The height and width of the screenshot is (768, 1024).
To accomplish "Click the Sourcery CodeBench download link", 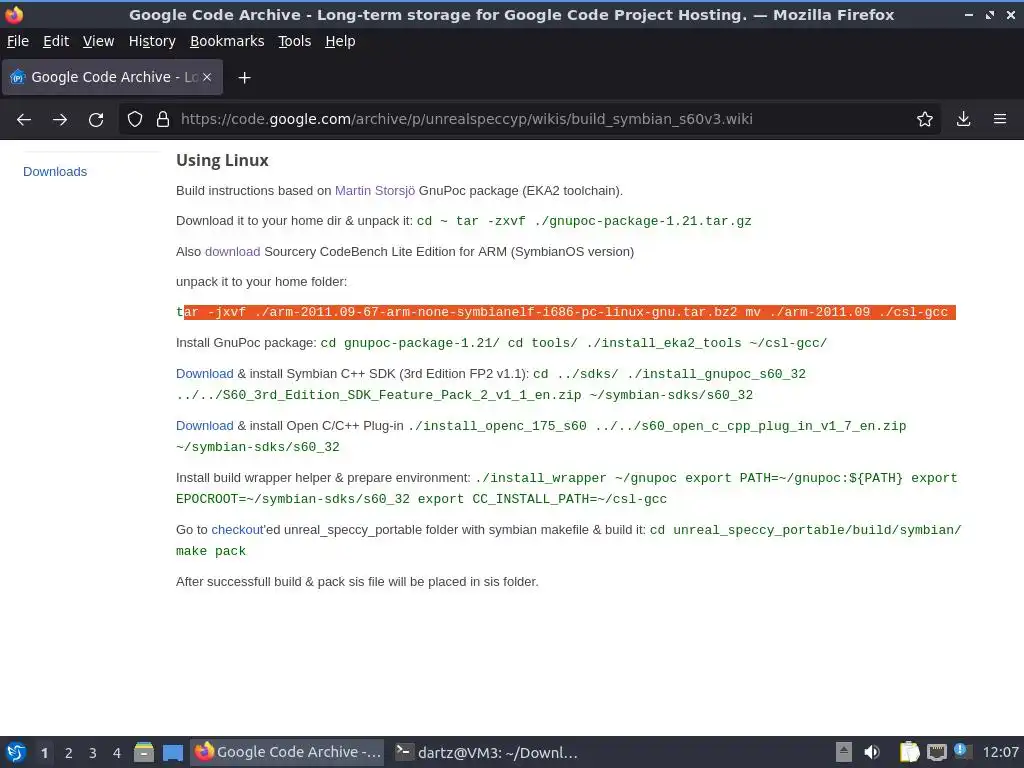I will pyautogui.click(x=232, y=251).
